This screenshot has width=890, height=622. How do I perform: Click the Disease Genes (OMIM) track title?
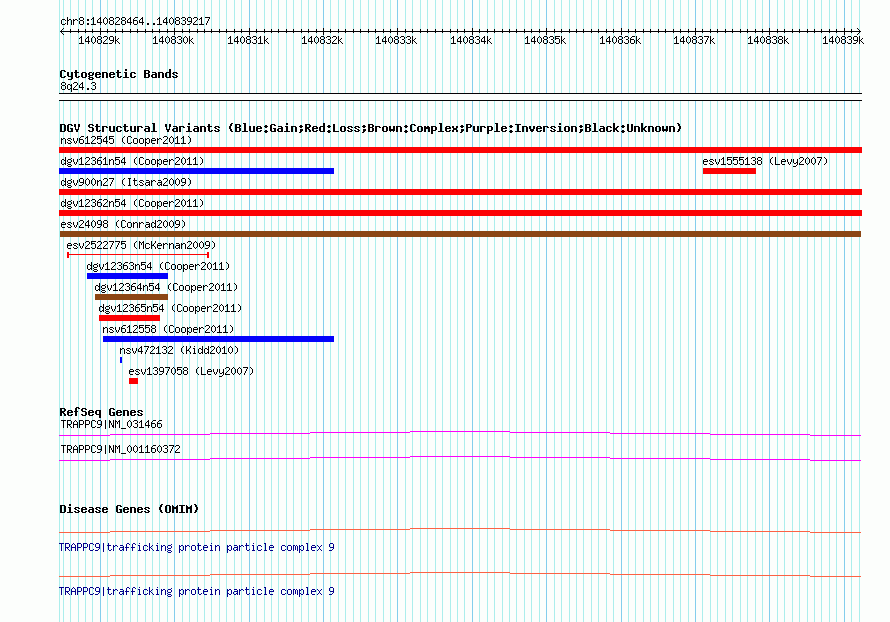[x=129, y=509]
